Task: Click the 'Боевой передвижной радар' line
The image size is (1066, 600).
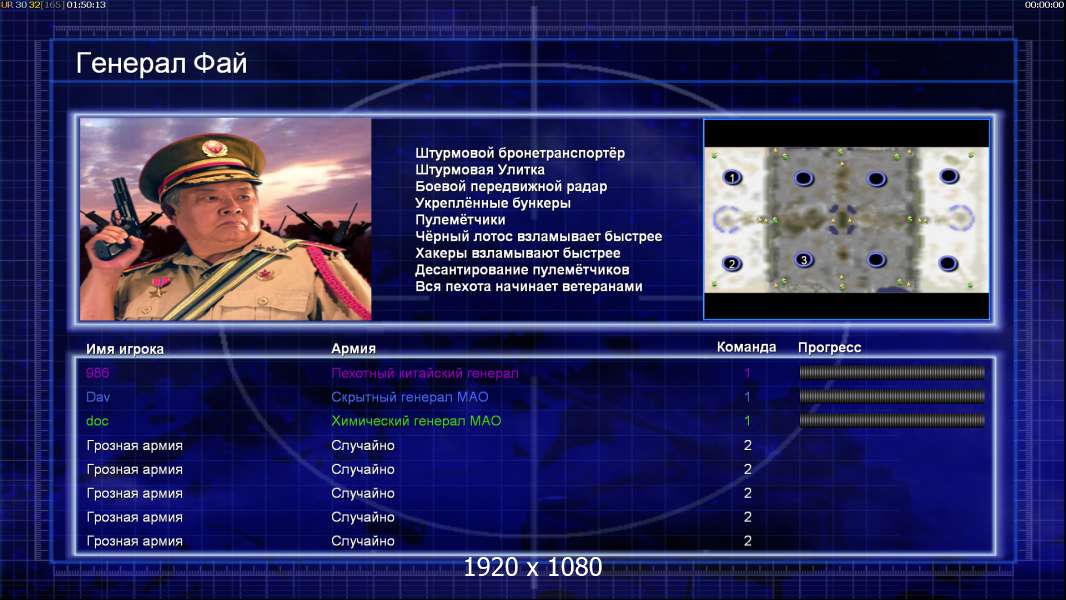Action: point(511,186)
